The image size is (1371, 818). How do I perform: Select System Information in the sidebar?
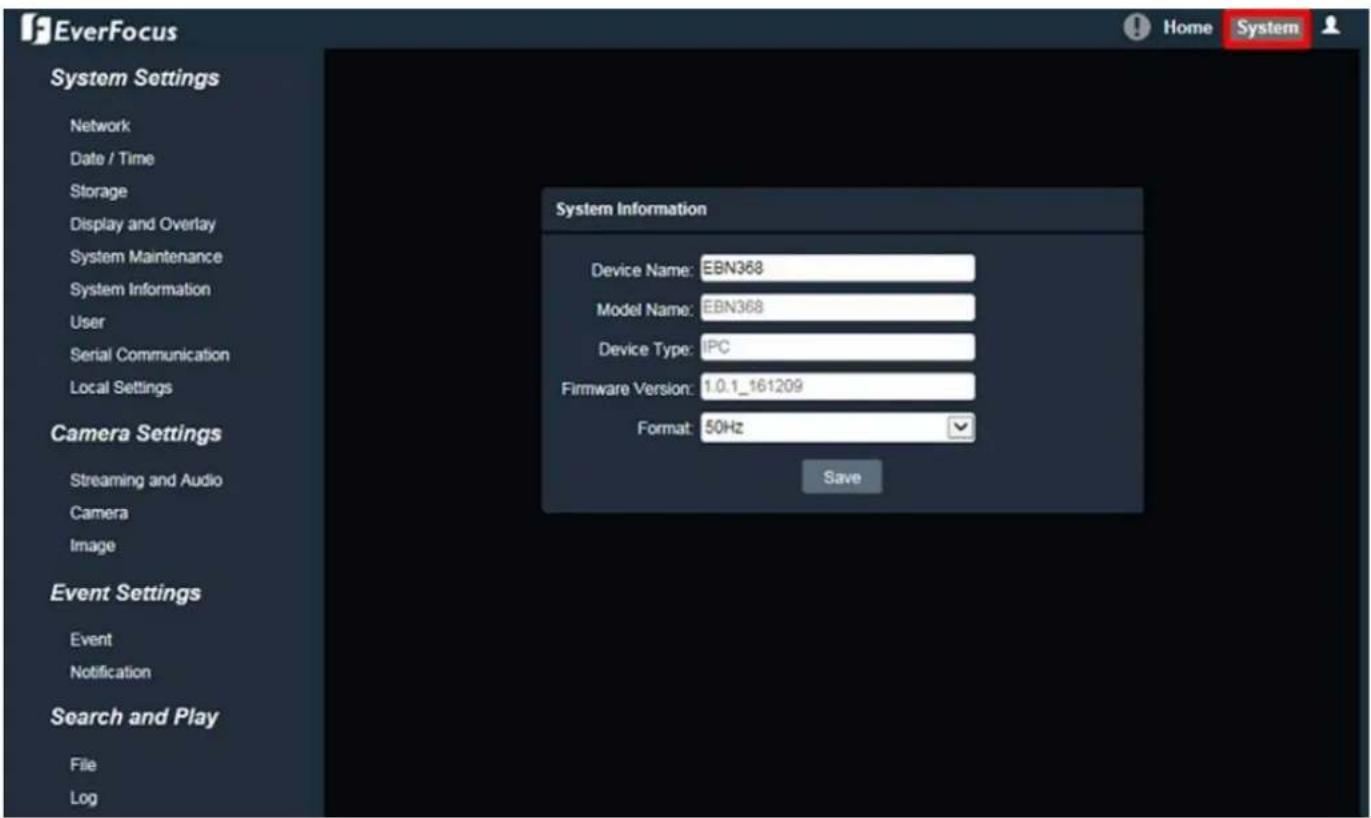[x=140, y=289]
